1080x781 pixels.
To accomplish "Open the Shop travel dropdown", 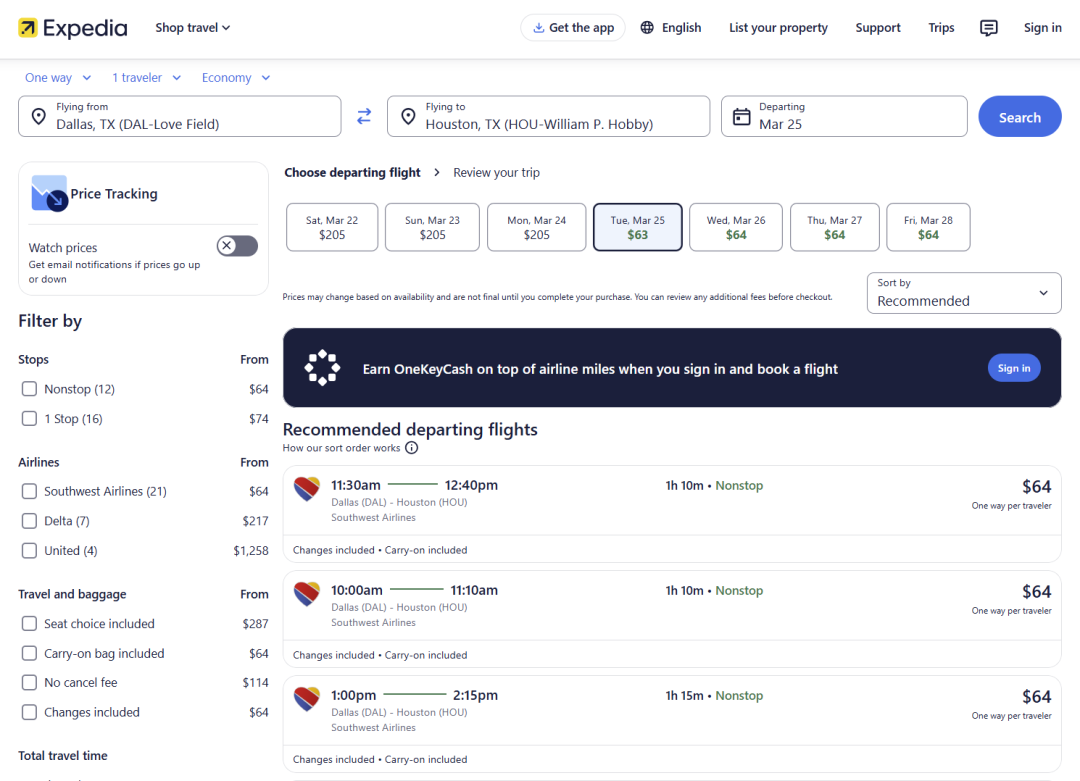I will (x=192, y=28).
